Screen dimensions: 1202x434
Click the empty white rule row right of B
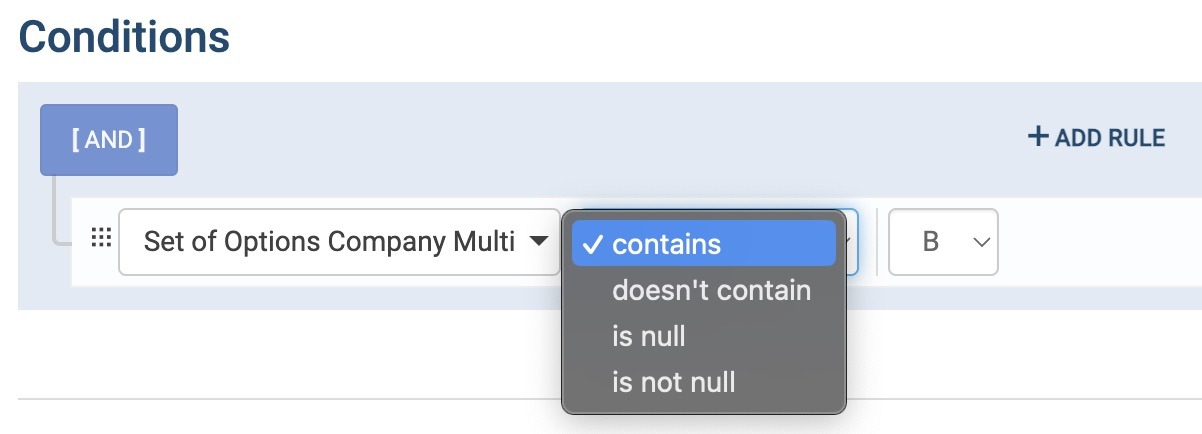pyautogui.click(x=1100, y=241)
